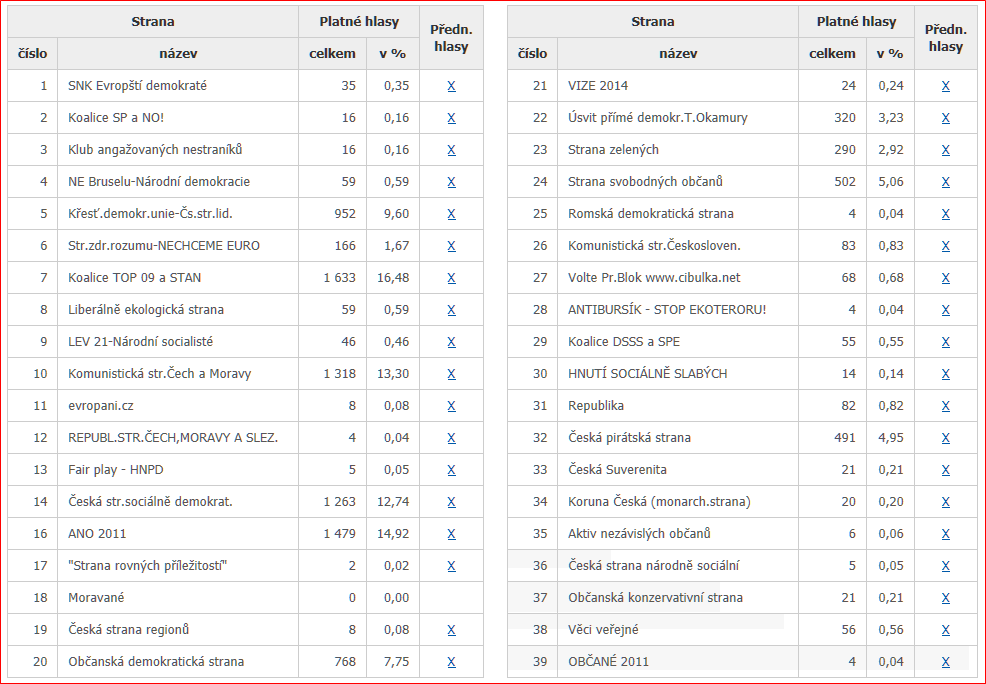The height and width of the screenshot is (684, 986).
Task: Open X link for Česká pirátská strana
Action: point(946,439)
